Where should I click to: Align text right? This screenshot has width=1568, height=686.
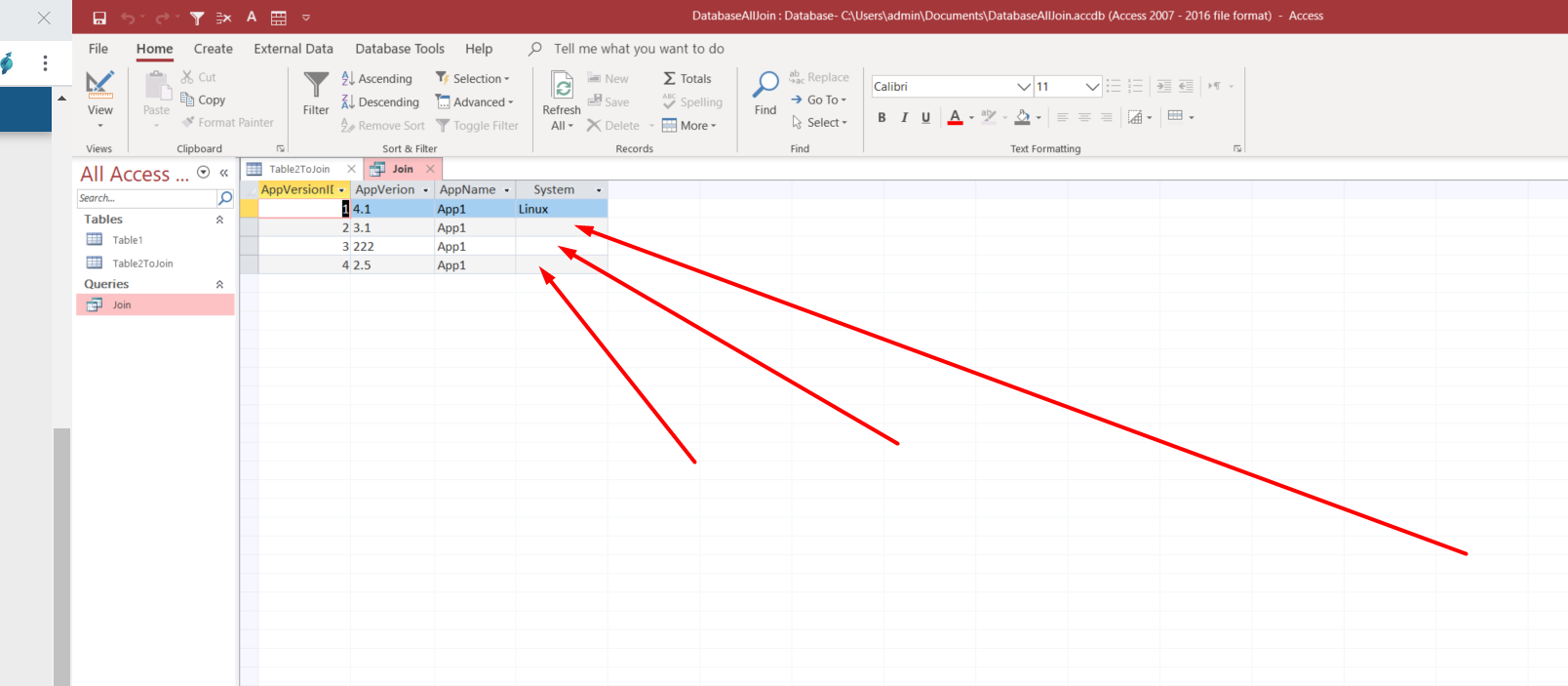click(1106, 117)
